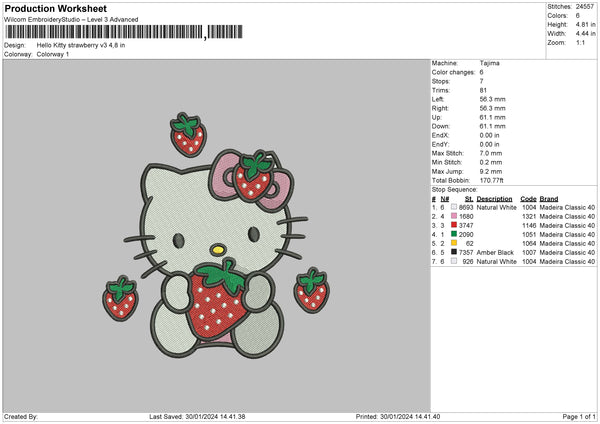The image size is (600, 424).
Task: Click the Colors value 6 in the top summary
Action: (577, 16)
